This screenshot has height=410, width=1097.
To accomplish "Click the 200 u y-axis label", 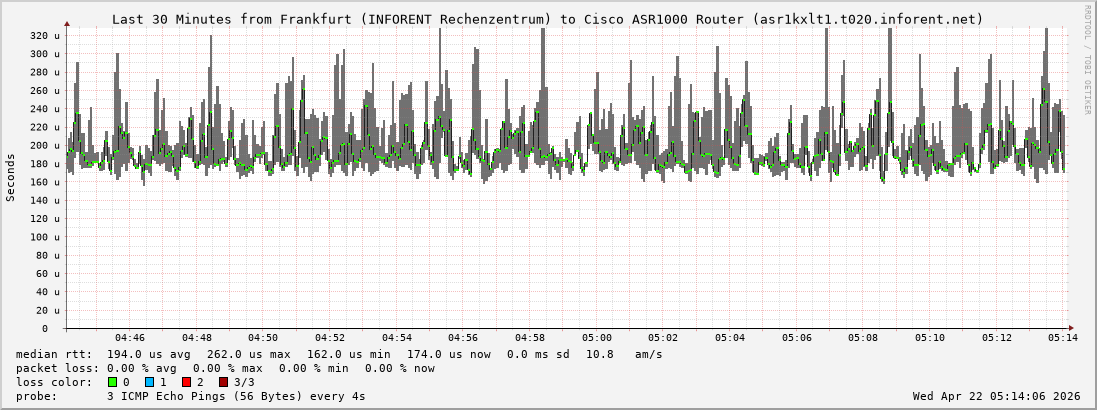I will 44,145.
